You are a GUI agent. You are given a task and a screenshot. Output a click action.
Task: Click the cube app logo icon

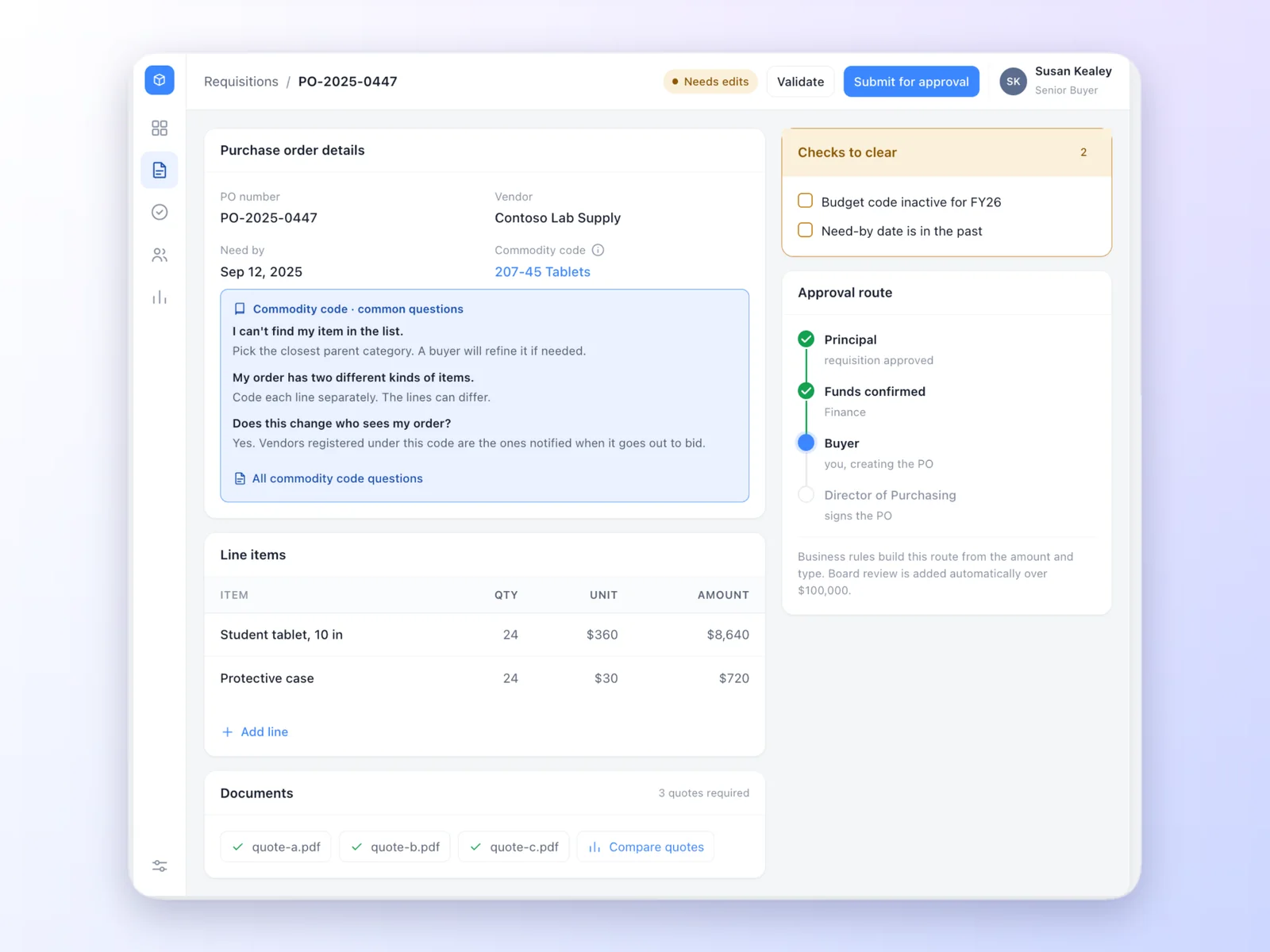(x=160, y=80)
